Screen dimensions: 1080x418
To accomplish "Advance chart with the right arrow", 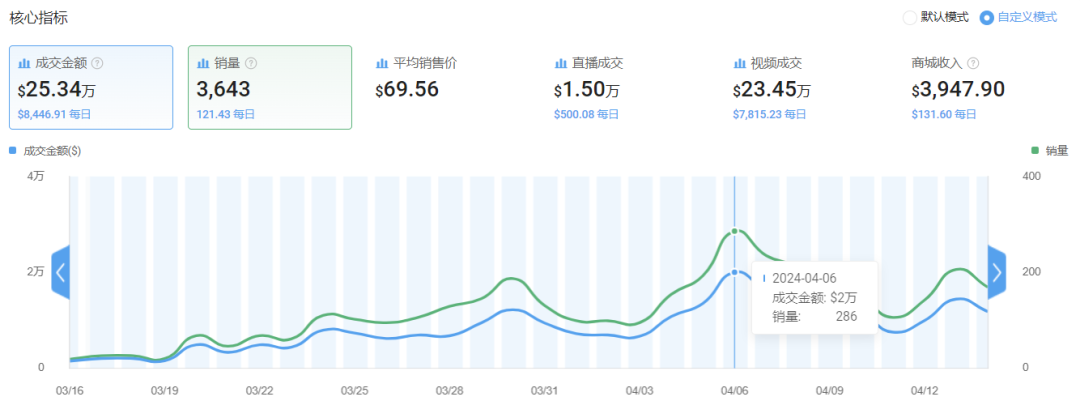I will 997,272.
